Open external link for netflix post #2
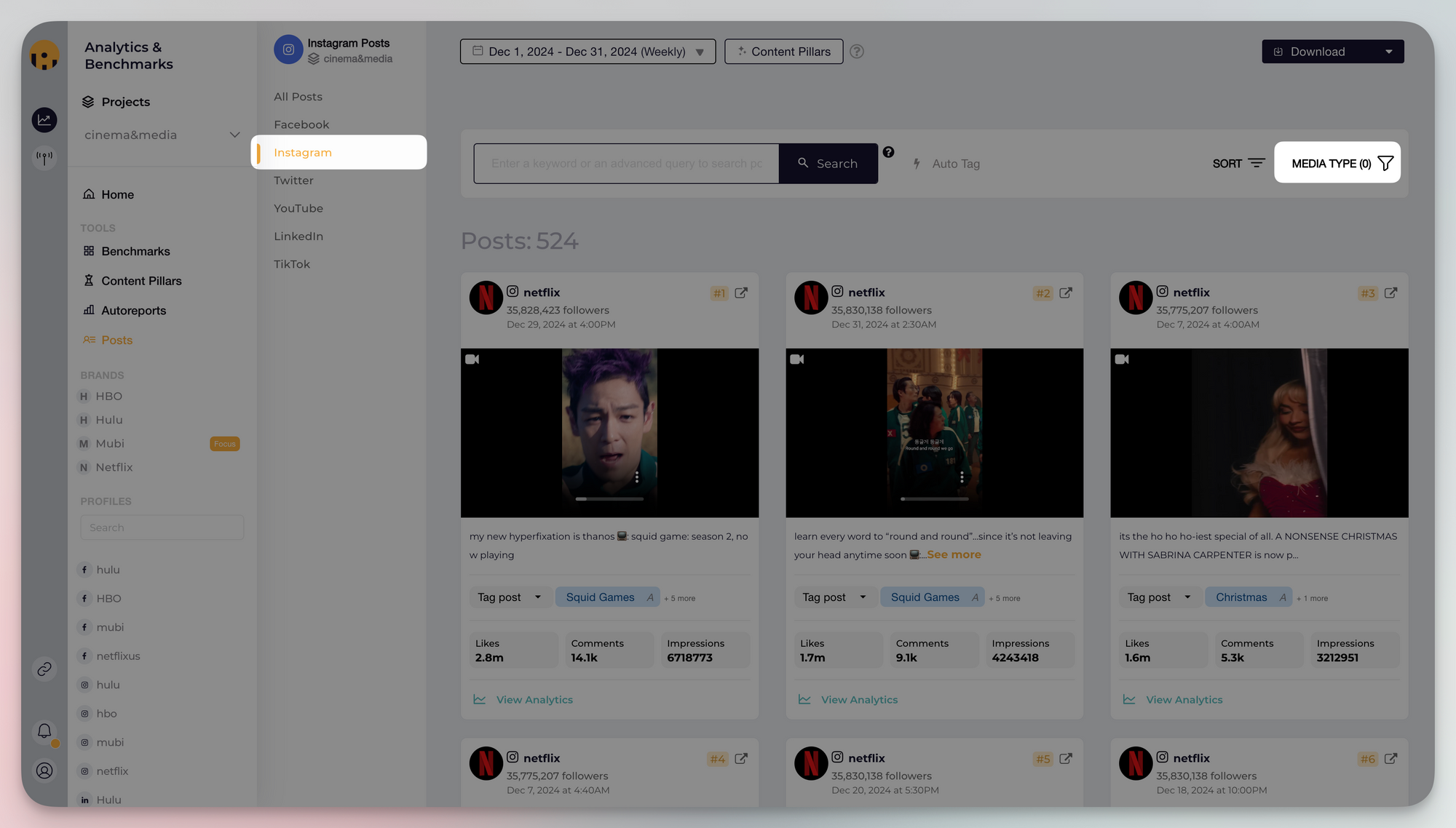Viewport: 1456px width, 828px height. click(x=1066, y=292)
